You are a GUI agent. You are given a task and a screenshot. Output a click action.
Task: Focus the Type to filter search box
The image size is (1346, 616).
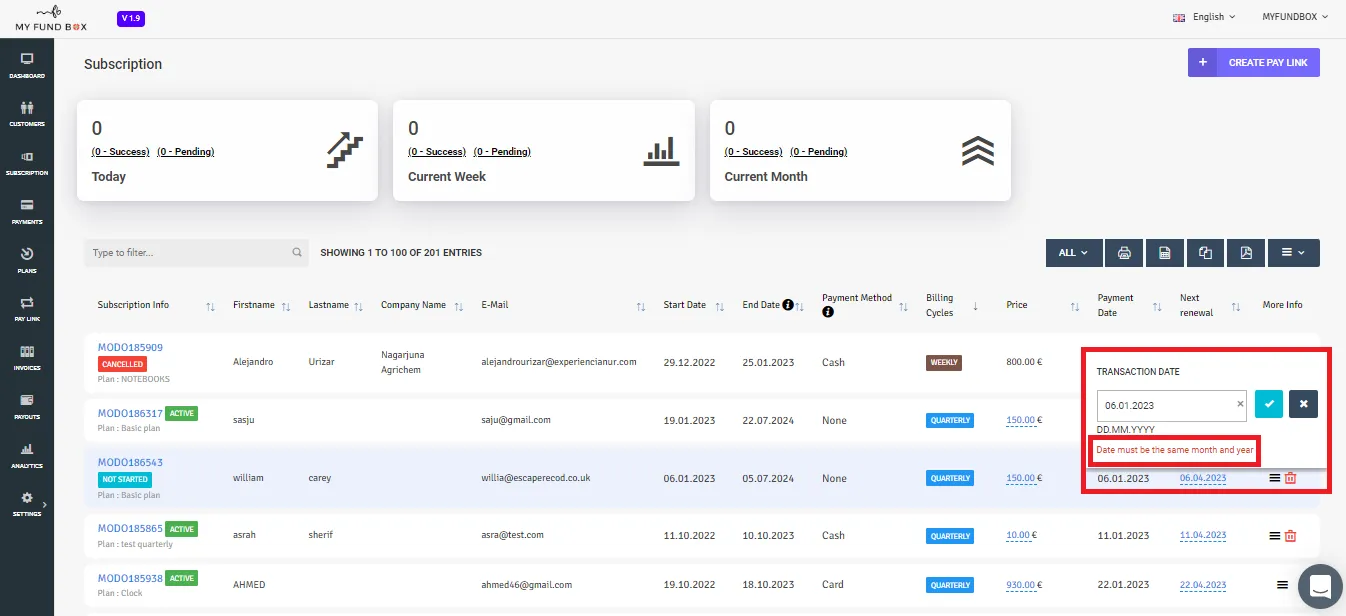195,253
